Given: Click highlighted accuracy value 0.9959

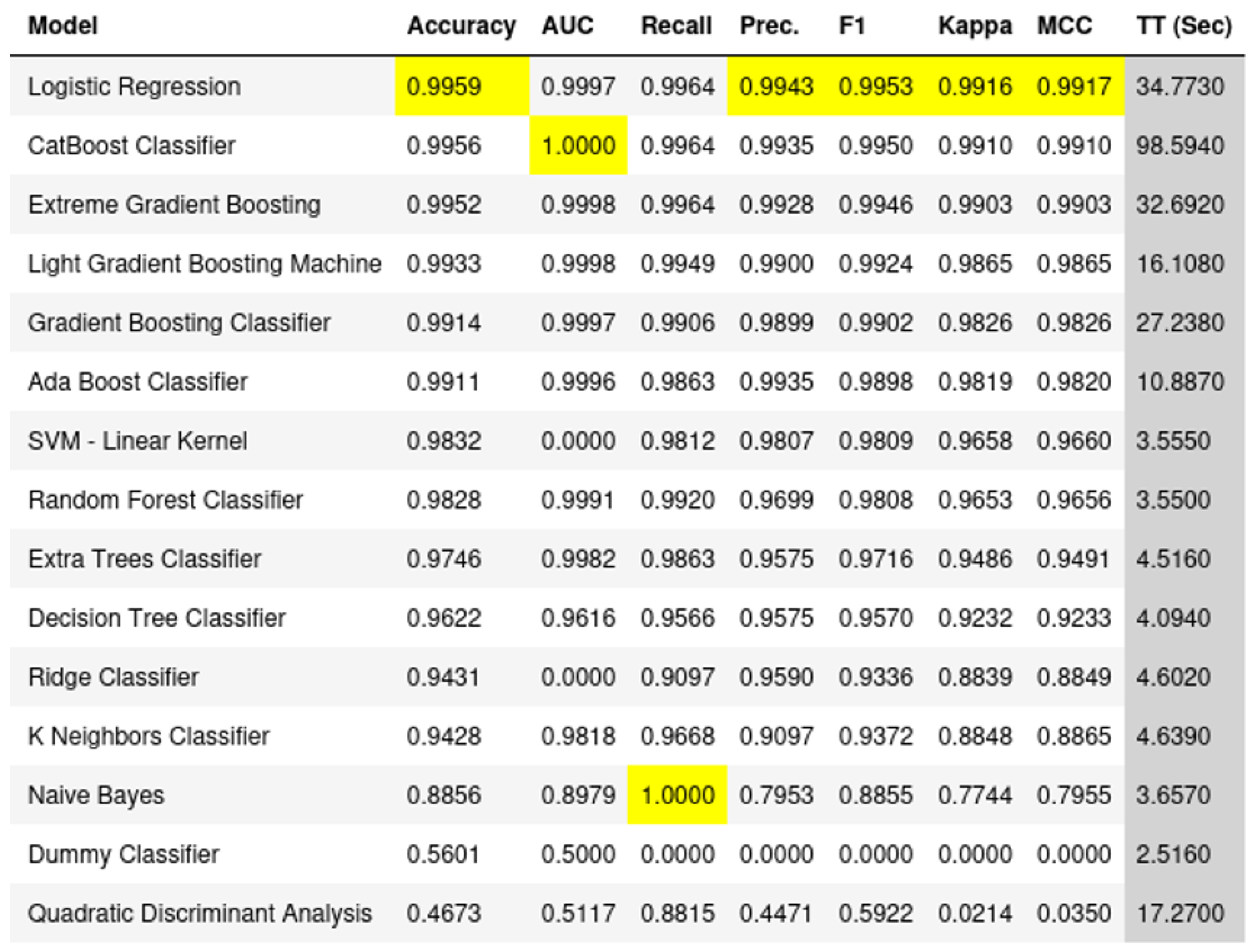Looking at the screenshot, I should click(444, 87).
